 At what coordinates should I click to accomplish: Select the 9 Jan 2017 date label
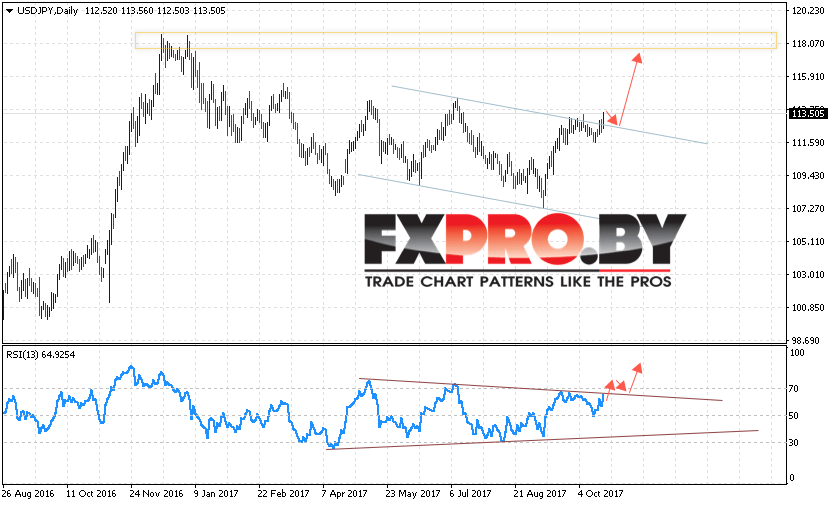coord(216,494)
